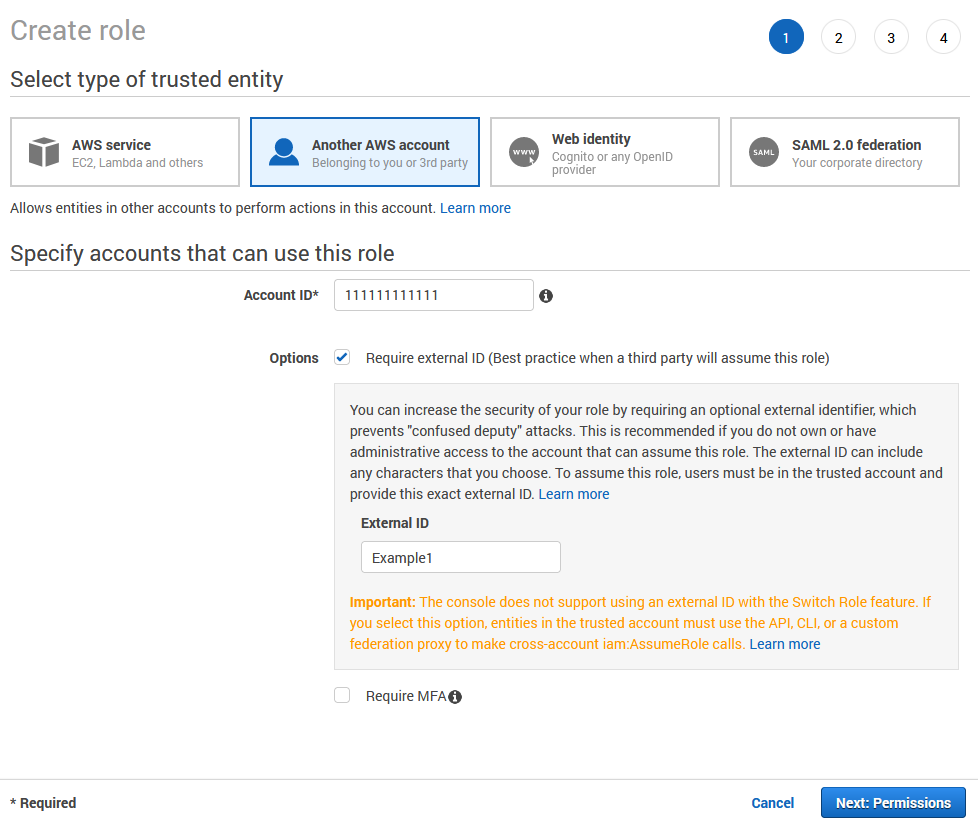Enable the Require MFA checkbox
The width and height of the screenshot is (978, 818).
tap(342, 696)
